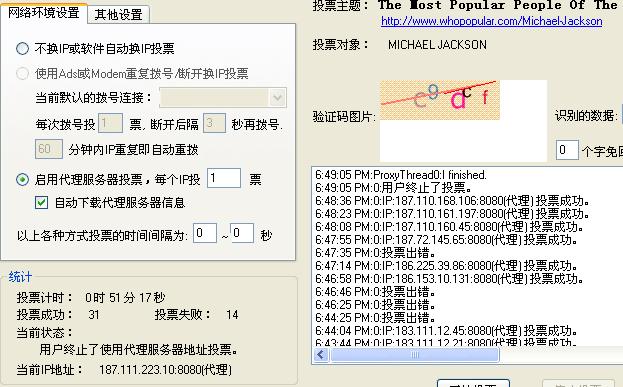Select log entry IP 187.110.168.106:8080
623x387 pixels.
453,201
